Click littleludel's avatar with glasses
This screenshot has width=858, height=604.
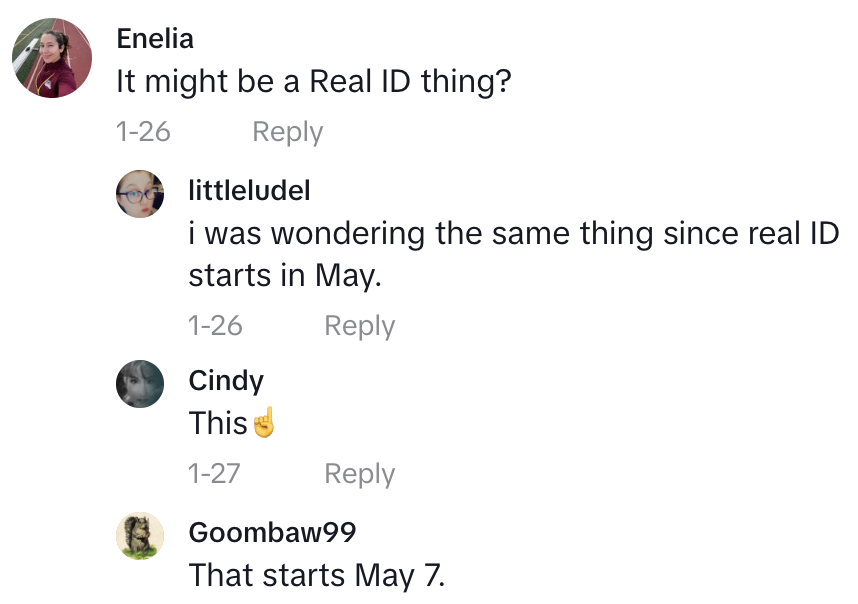tap(140, 194)
